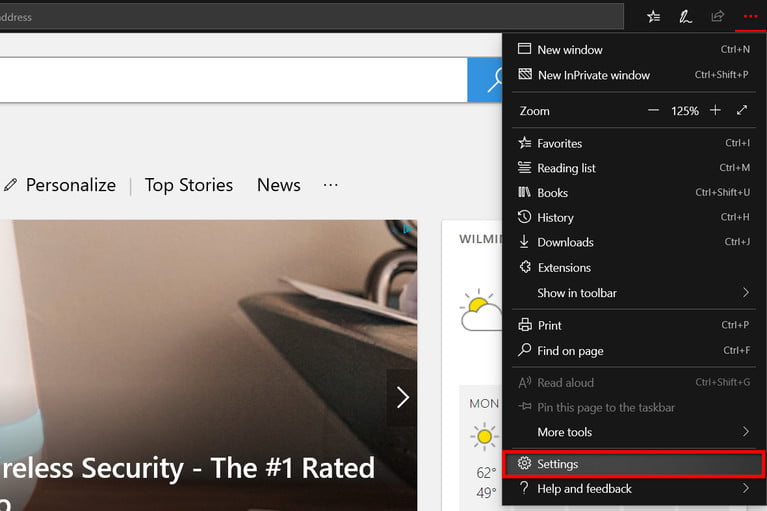Click the Downloads arrow icon

pyautogui.click(x=524, y=242)
